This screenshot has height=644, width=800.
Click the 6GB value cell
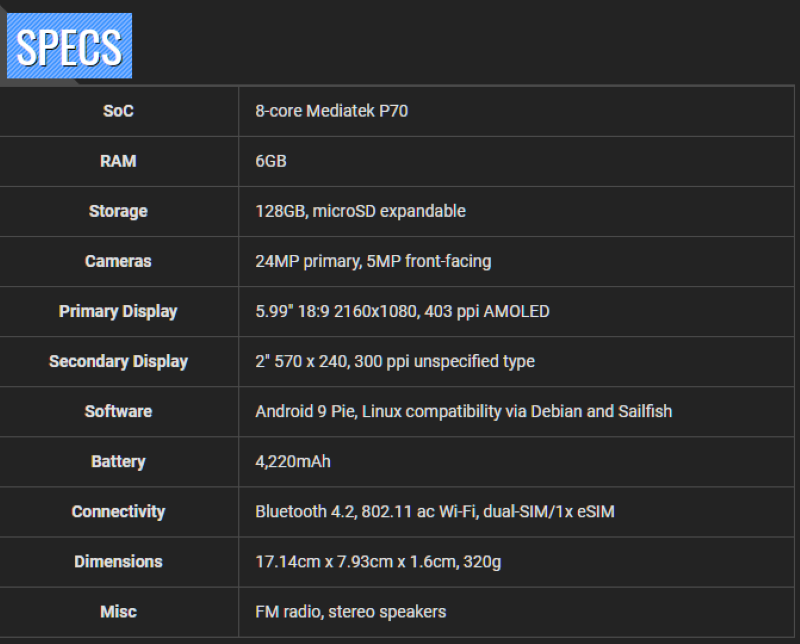[271, 161]
